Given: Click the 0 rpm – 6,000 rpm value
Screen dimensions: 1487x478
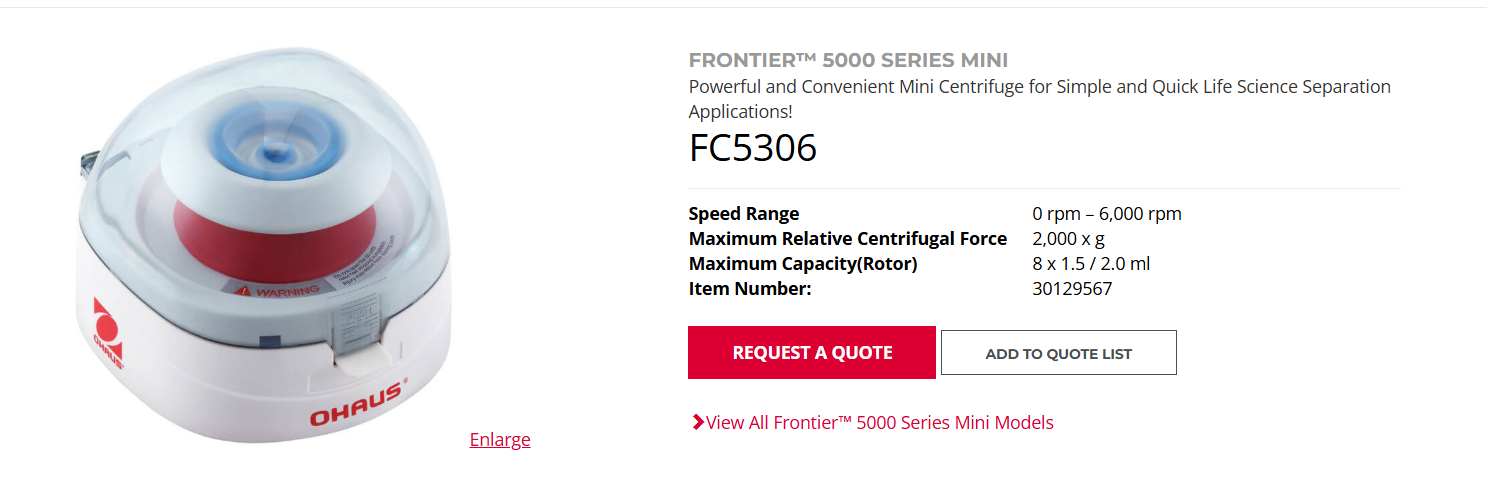Looking at the screenshot, I should pos(1106,213).
